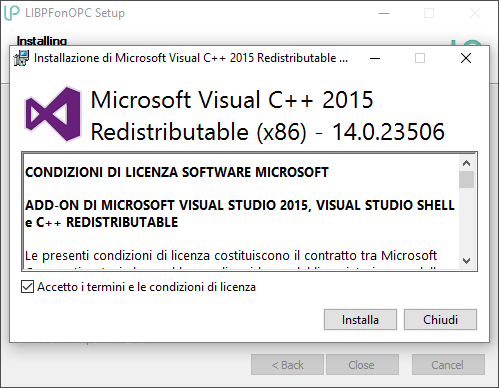Click the close button of LIBPFonOPC Setup window

475,13
